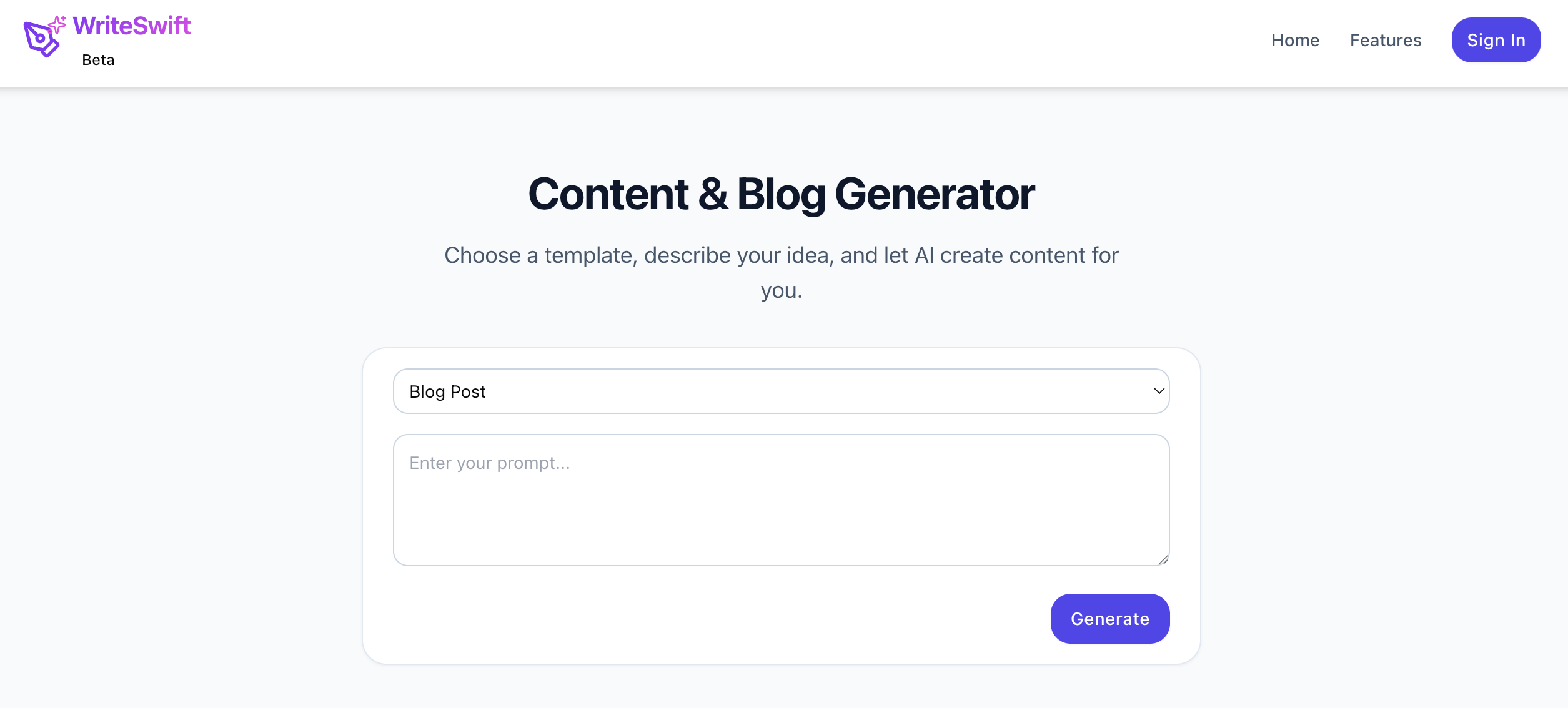This screenshot has height=708, width=1568.
Task: Click the WriteSwift pen nib logo icon
Action: tap(40, 39)
